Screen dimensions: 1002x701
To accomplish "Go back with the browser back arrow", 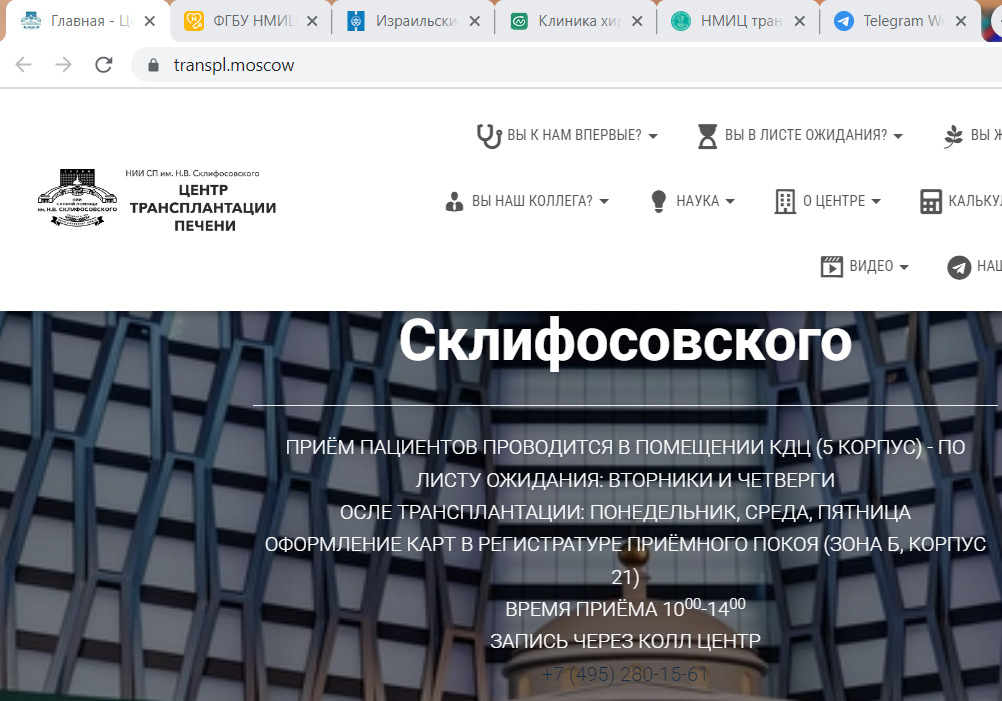I will pos(24,65).
